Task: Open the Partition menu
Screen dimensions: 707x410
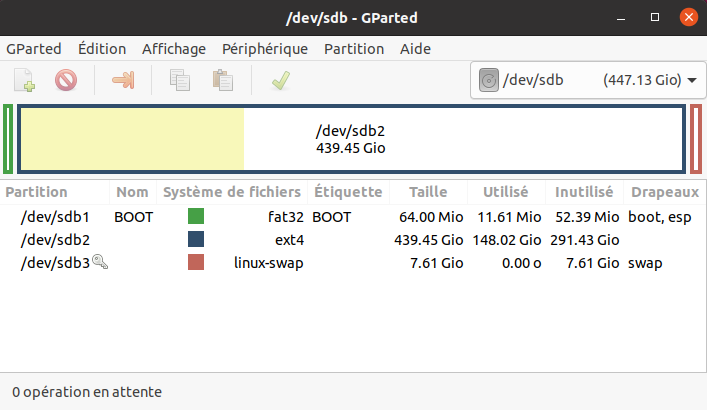Action: [x=354, y=49]
